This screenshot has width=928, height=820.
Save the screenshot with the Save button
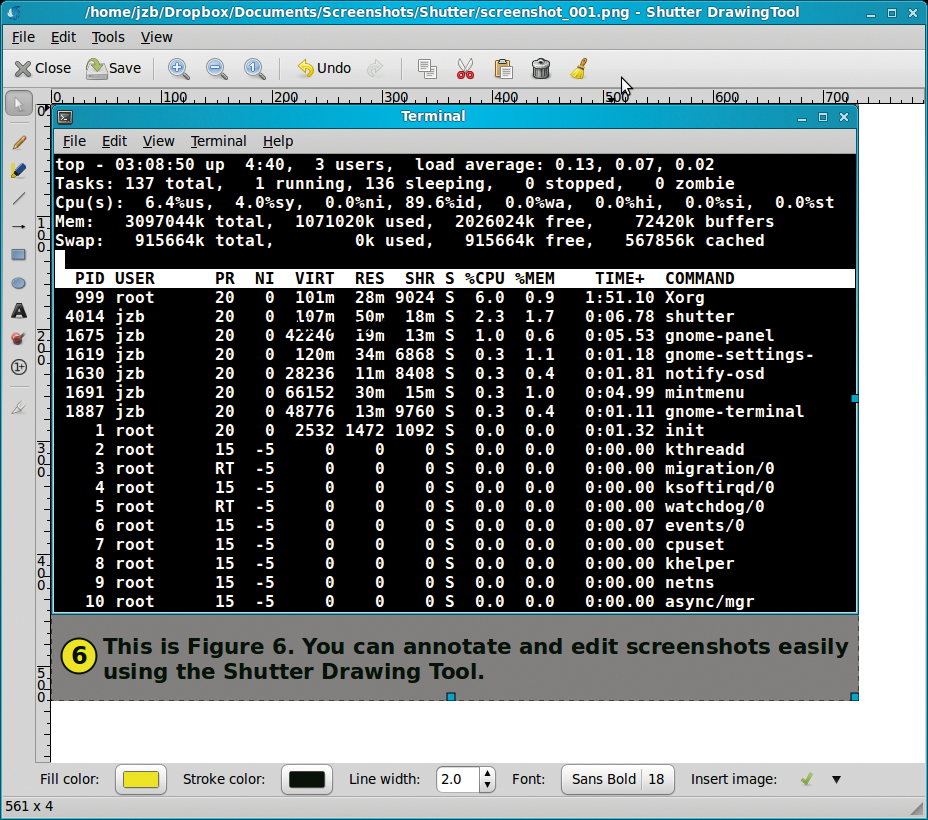click(114, 69)
